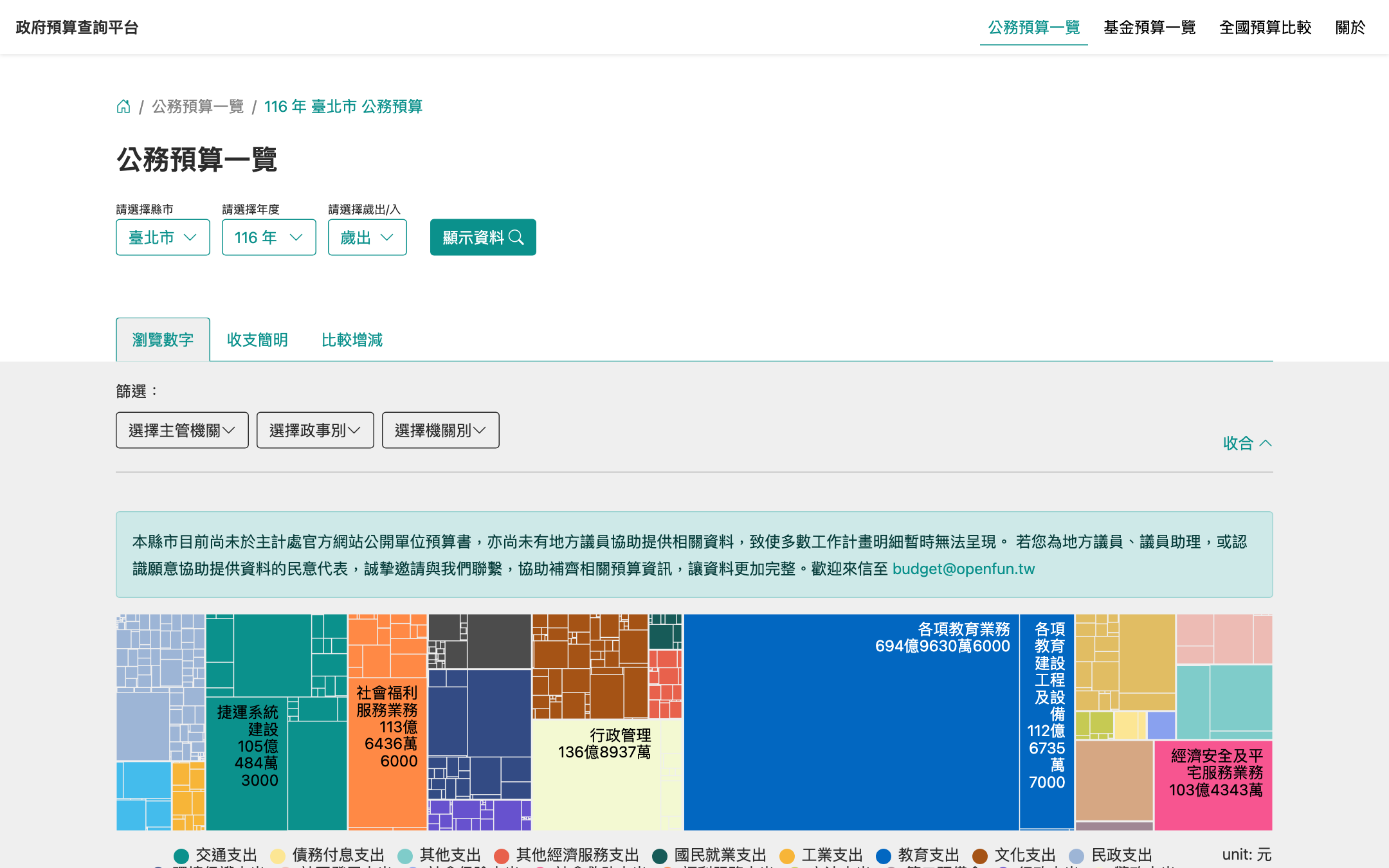This screenshot has height=868, width=1389.
Task: Toggle 文化支出 legend swatch
Action: 980,856
